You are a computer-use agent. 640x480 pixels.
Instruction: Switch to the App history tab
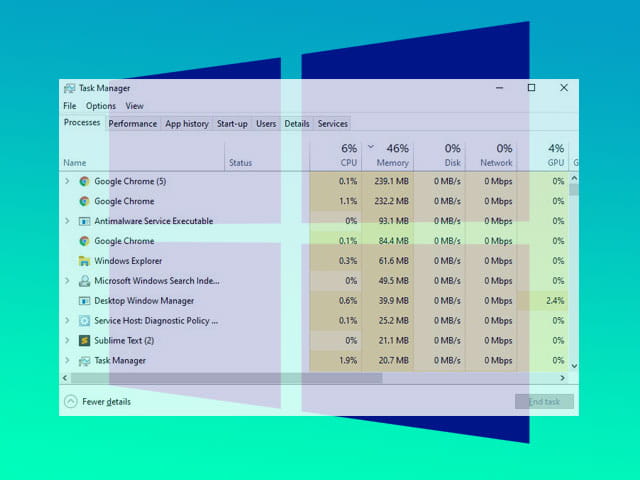tap(187, 124)
